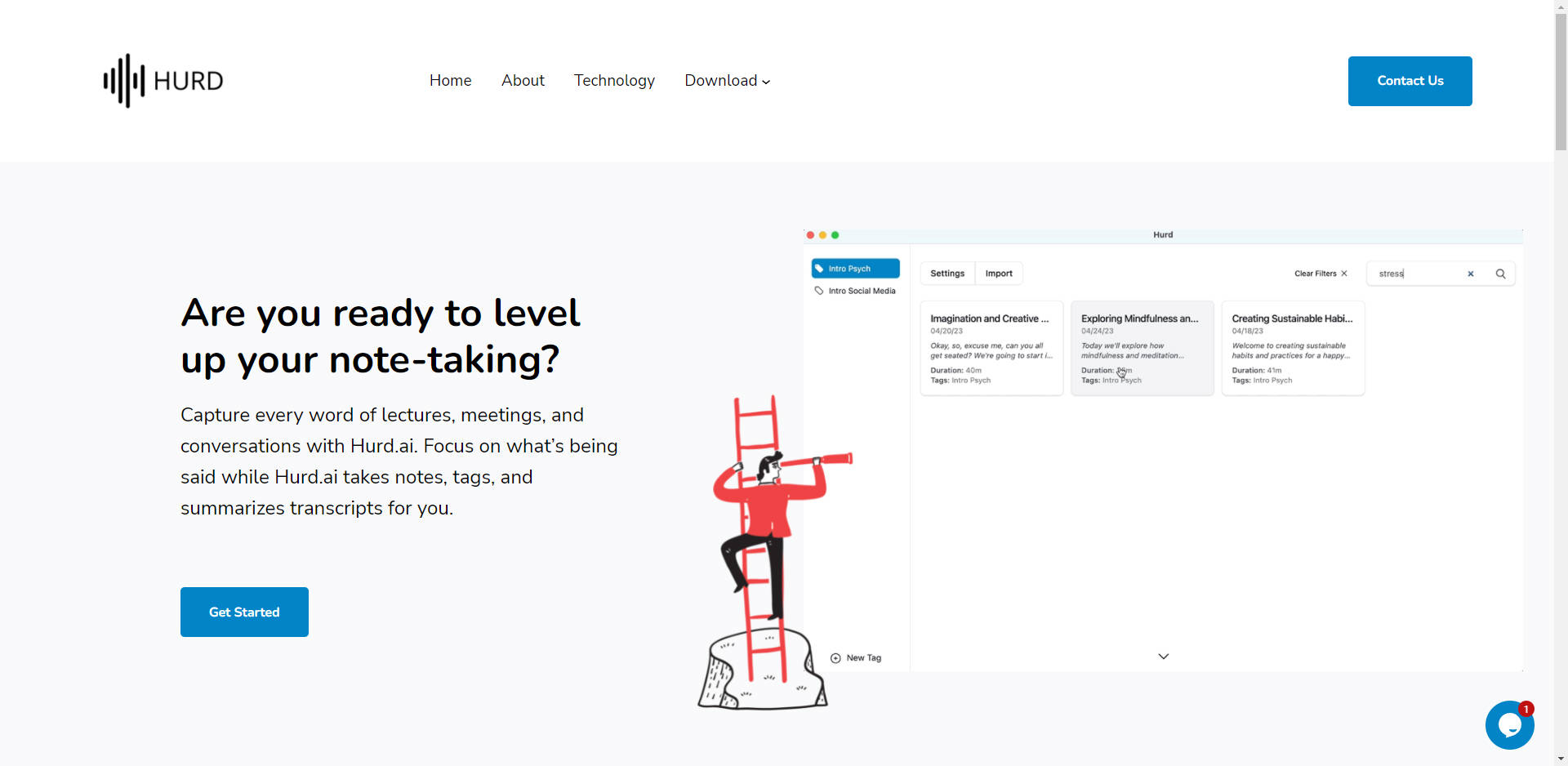Click the magnifier search icon

point(1500,274)
